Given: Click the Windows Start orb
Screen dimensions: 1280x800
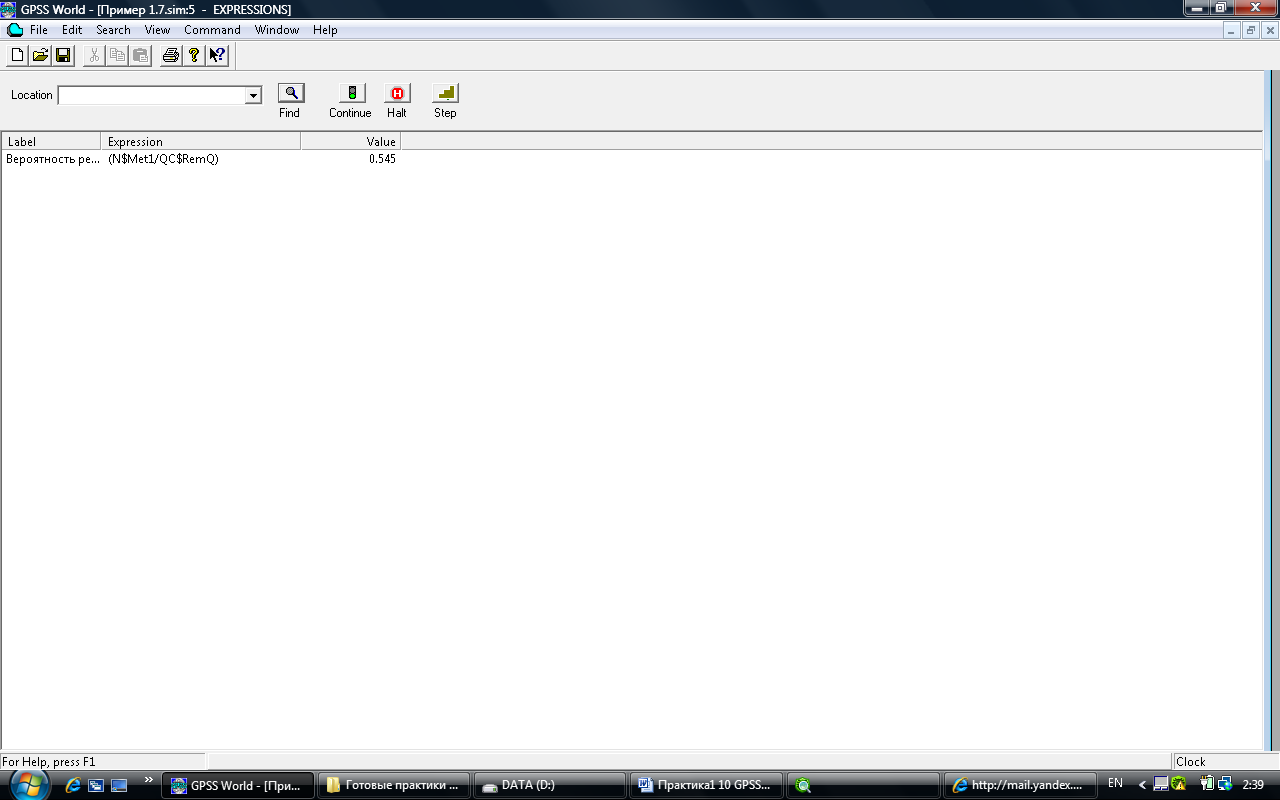Looking at the screenshot, I should coord(30,785).
